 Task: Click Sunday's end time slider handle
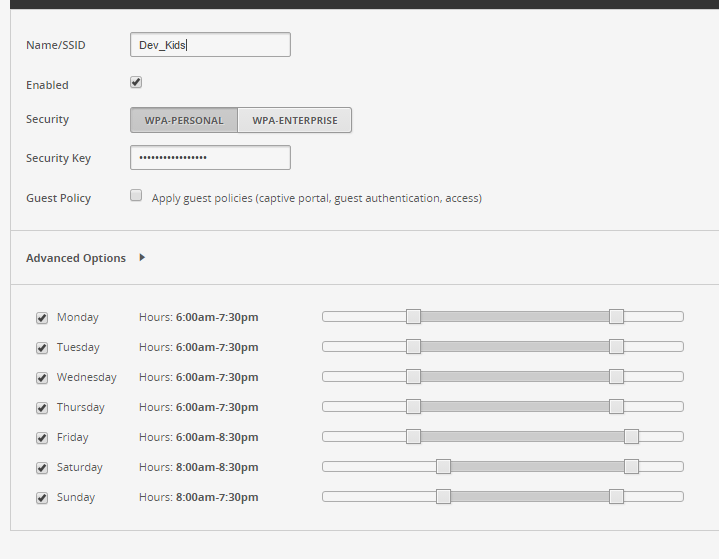[x=616, y=497]
